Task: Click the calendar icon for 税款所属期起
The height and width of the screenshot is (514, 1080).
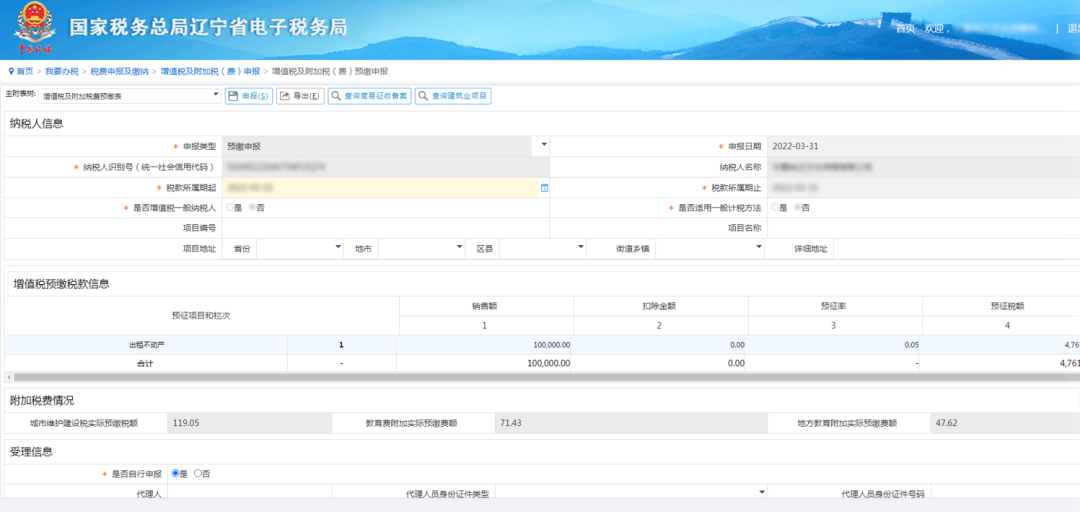Action: [x=544, y=188]
